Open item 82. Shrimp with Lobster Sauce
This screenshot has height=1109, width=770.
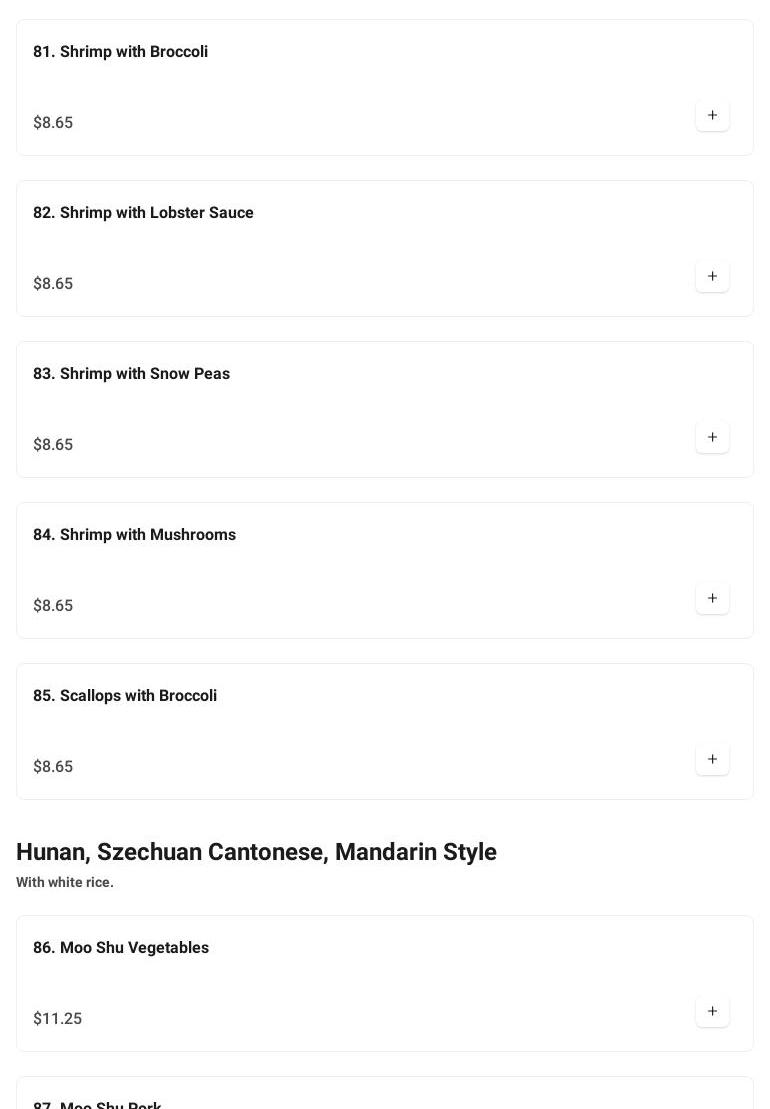coord(143,213)
